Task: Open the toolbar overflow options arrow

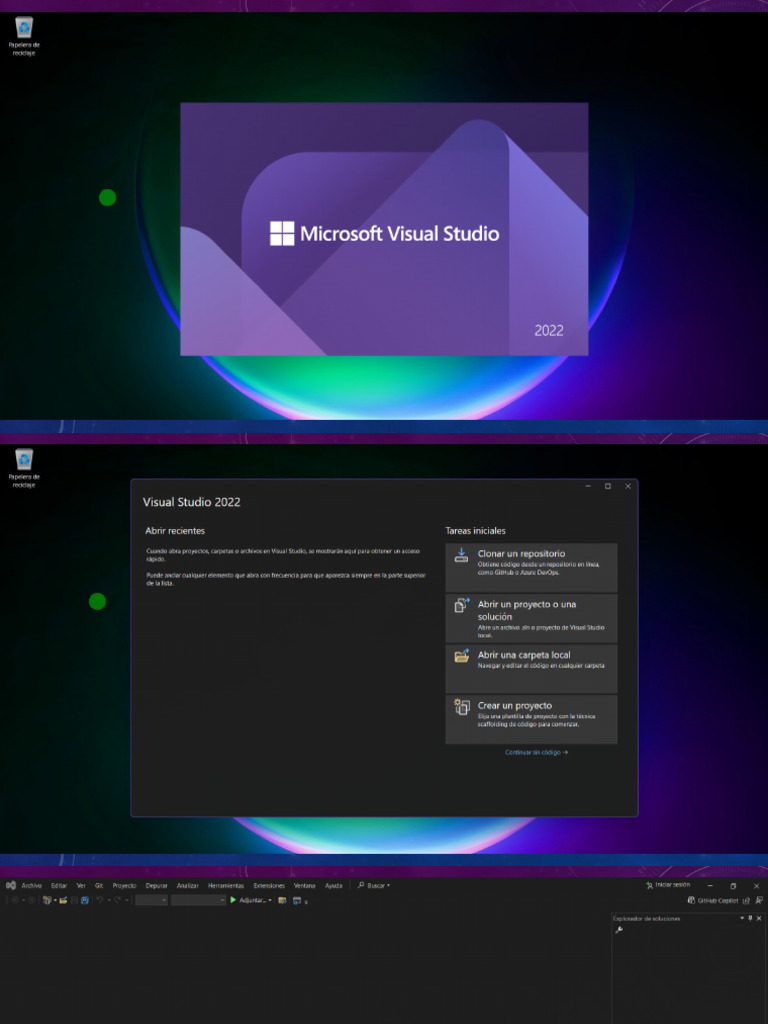Action: click(x=306, y=902)
